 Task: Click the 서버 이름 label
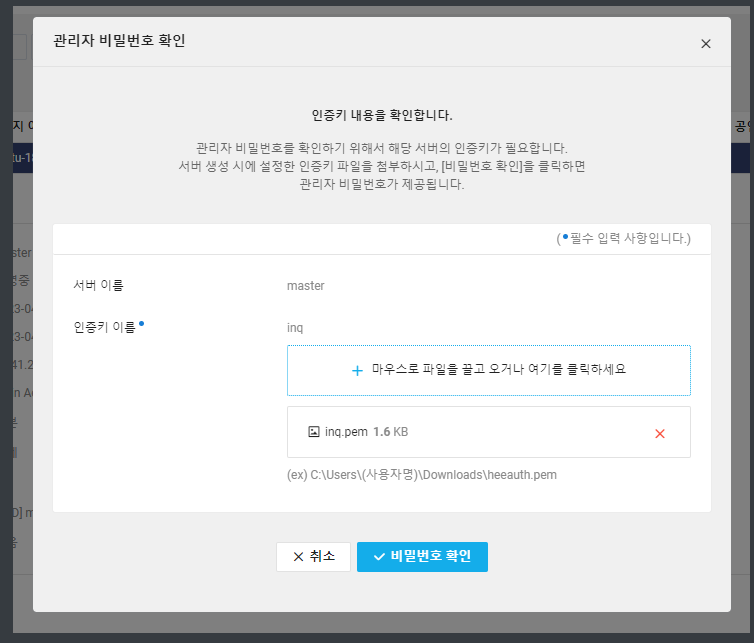98,285
